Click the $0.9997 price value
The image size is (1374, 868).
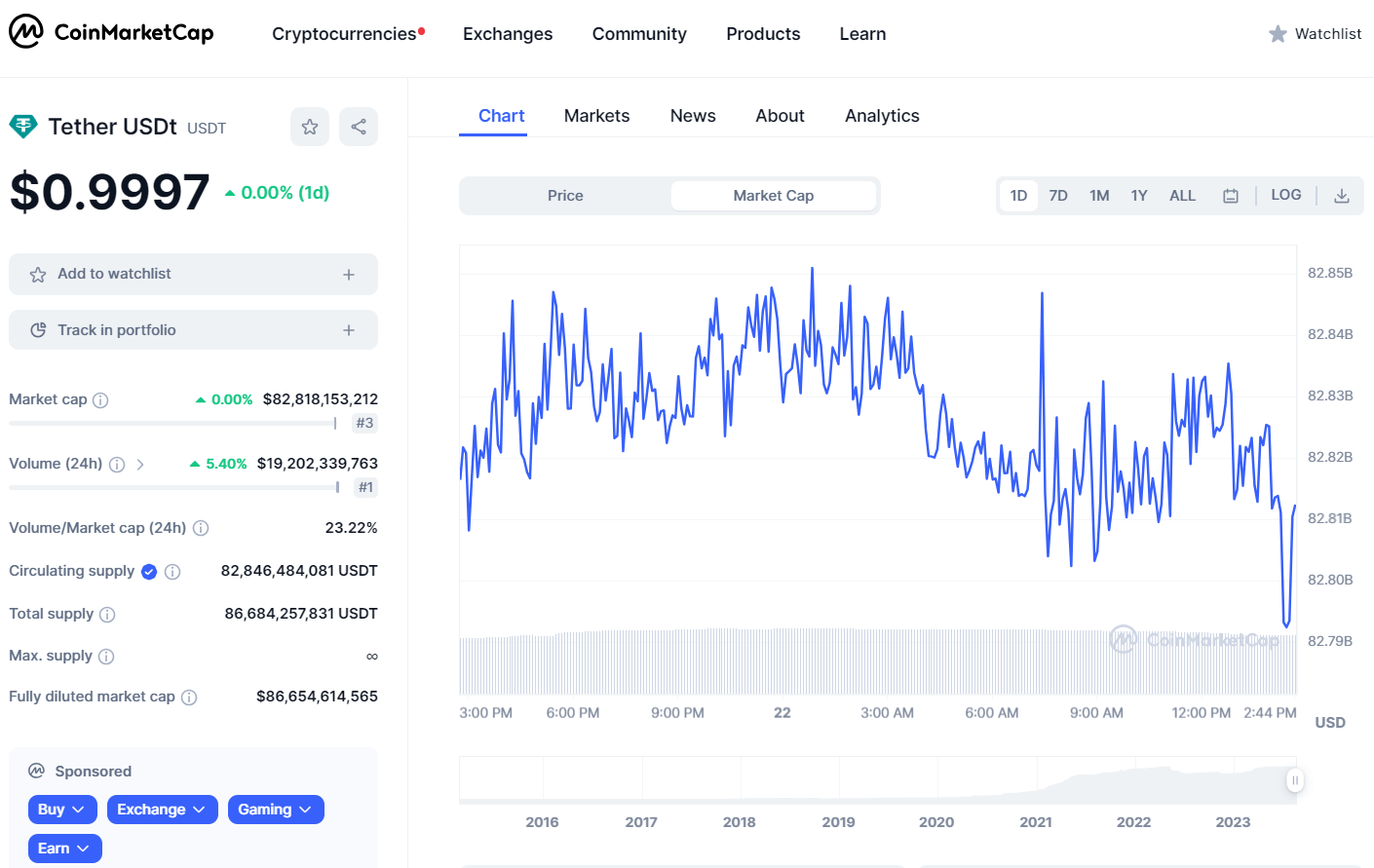110,192
